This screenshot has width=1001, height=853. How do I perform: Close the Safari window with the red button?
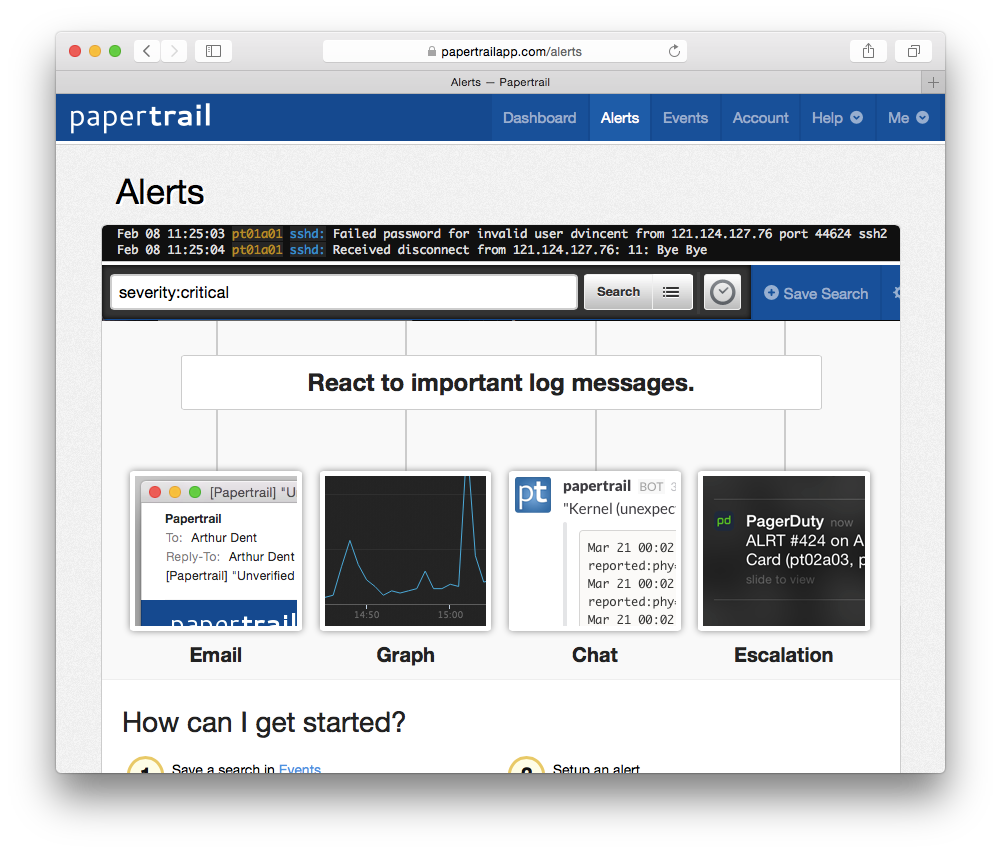point(75,51)
